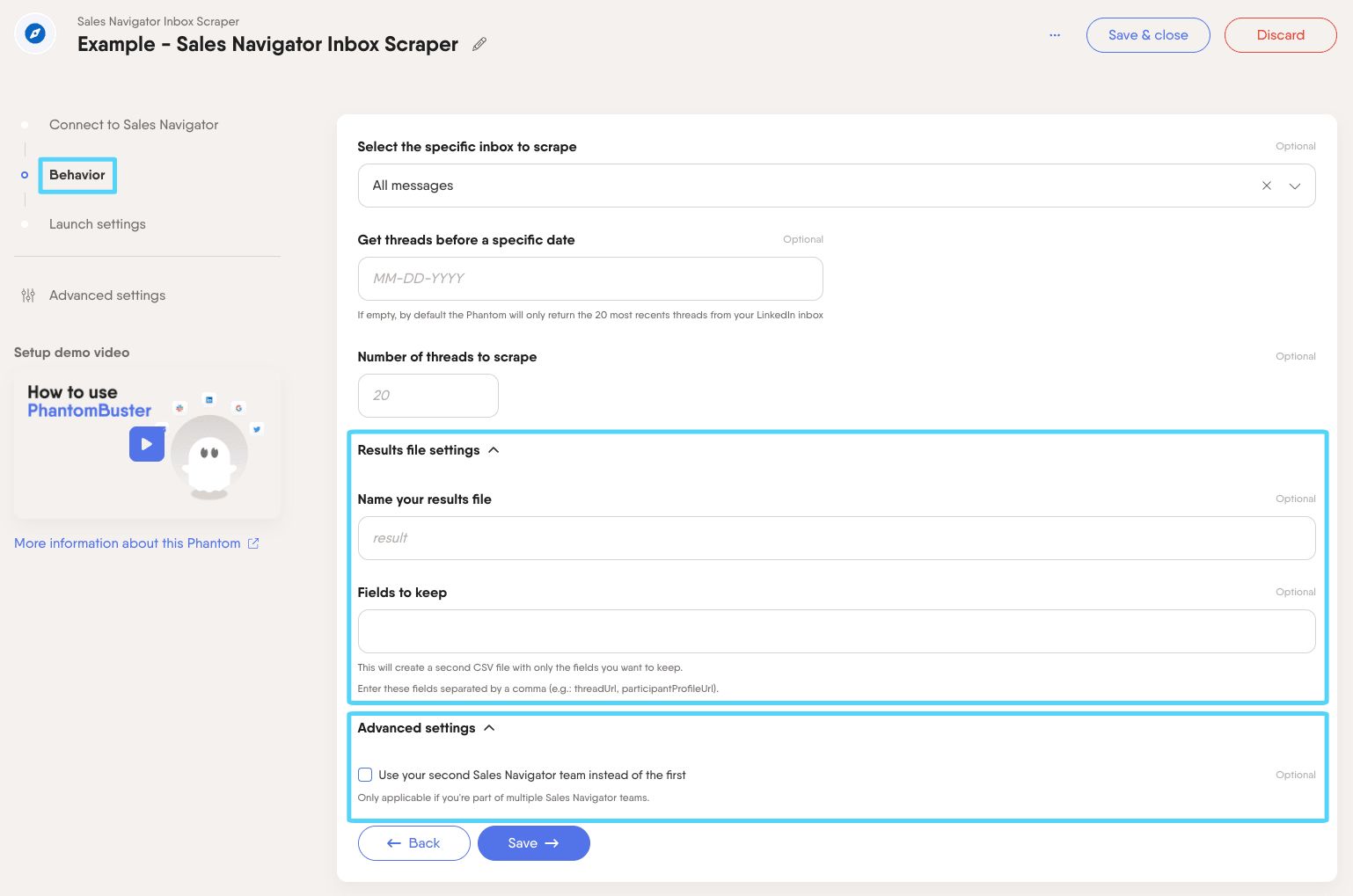Screen dimensions: 1353x896
Task: Collapse the Advanced settings section in the form
Action: click(x=427, y=728)
